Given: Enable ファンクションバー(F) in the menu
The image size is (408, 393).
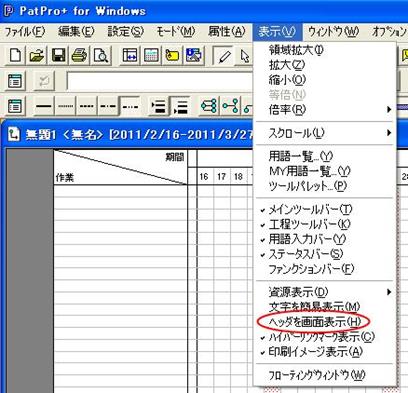Looking at the screenshot, I should pyautogui.click(x=311, y=269).
